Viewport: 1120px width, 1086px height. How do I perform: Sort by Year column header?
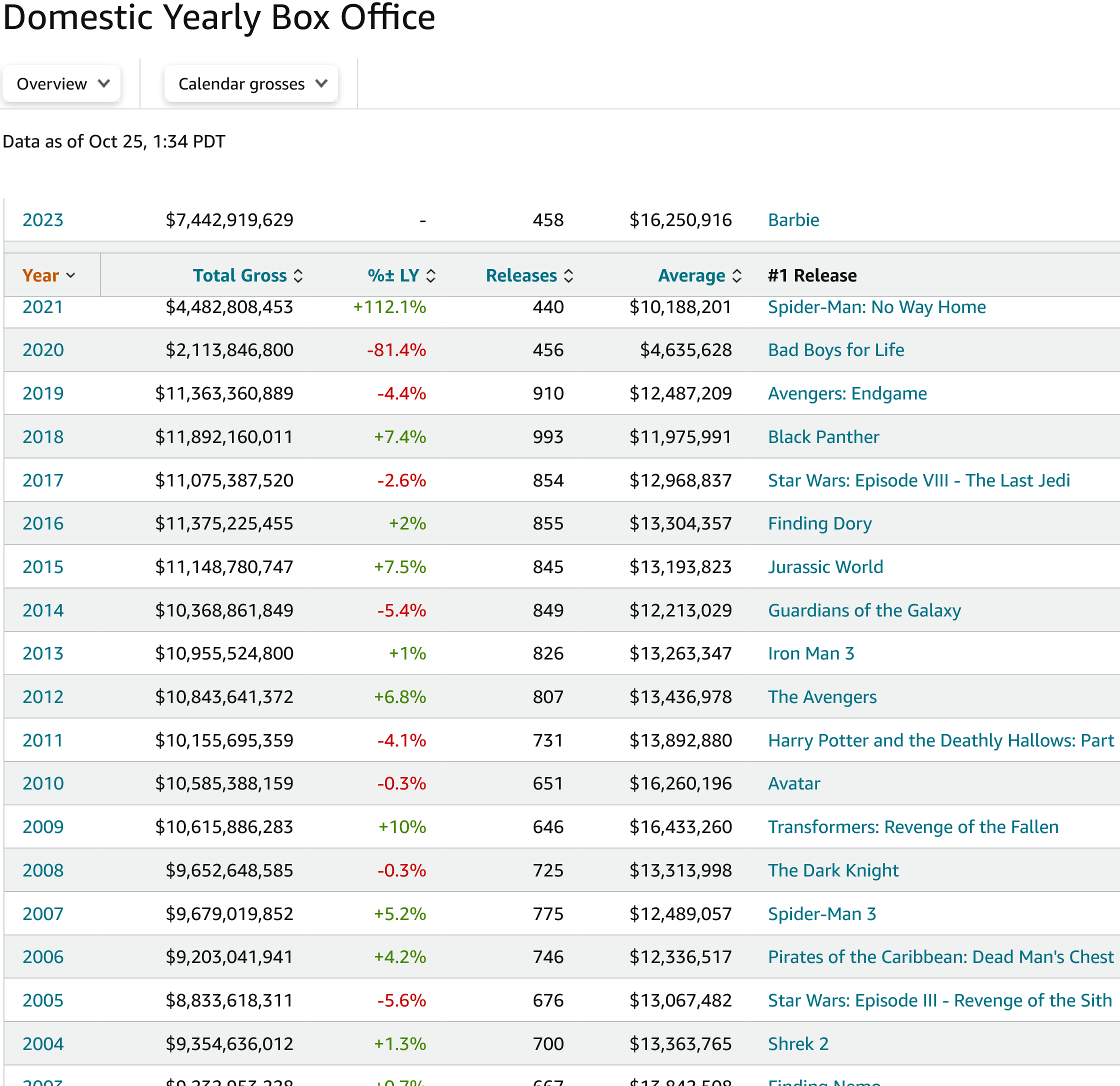(x=40, y=275)
